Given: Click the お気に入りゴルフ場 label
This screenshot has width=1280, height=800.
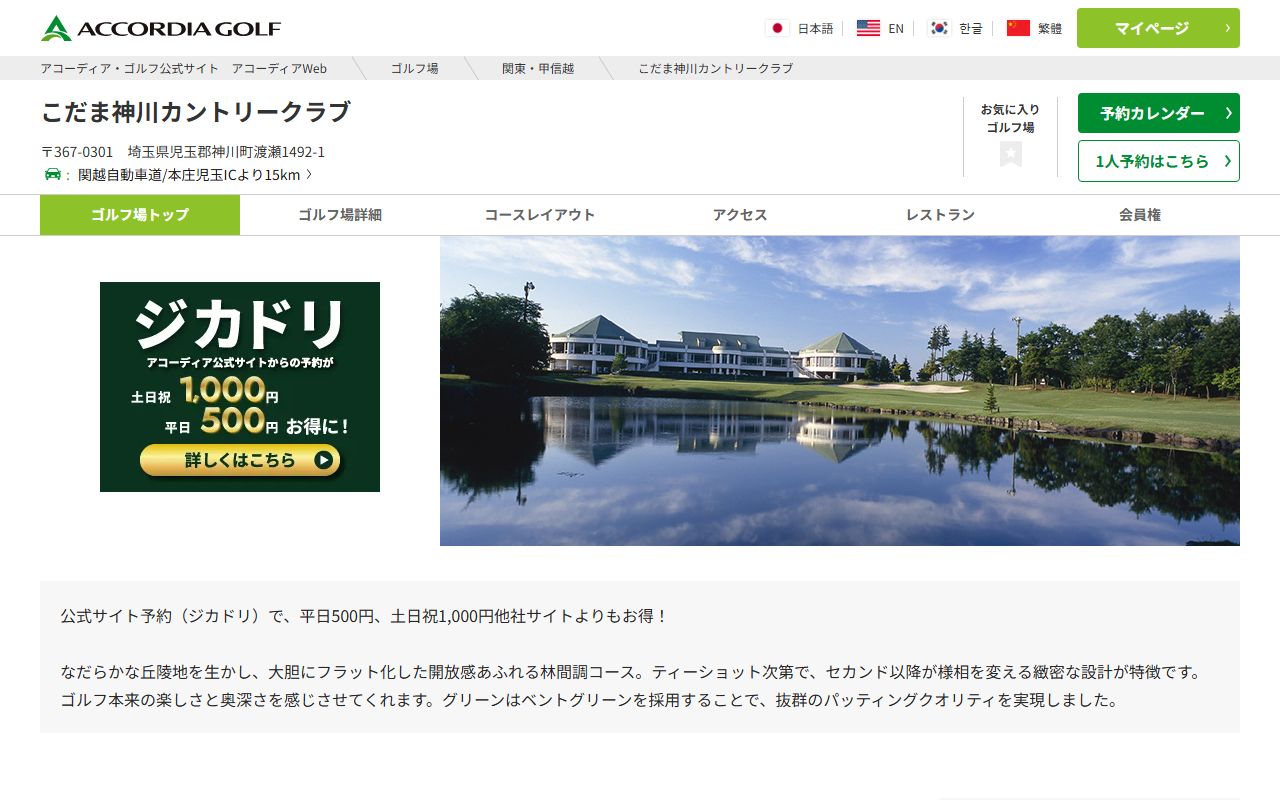Looking at the screenshot, I should click(x=1010, y=118).
